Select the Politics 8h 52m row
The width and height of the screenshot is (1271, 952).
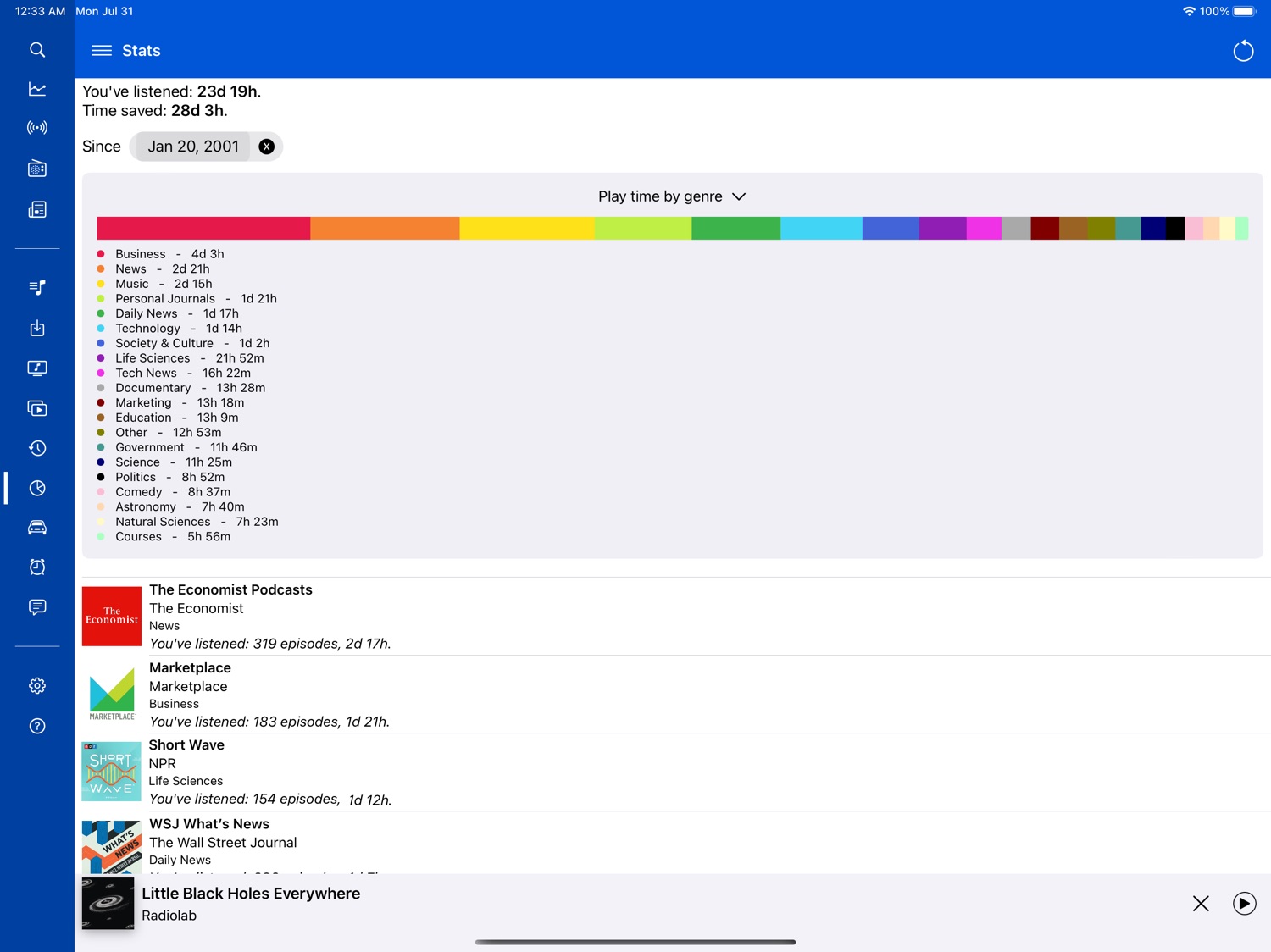click(x=161, y=477)
